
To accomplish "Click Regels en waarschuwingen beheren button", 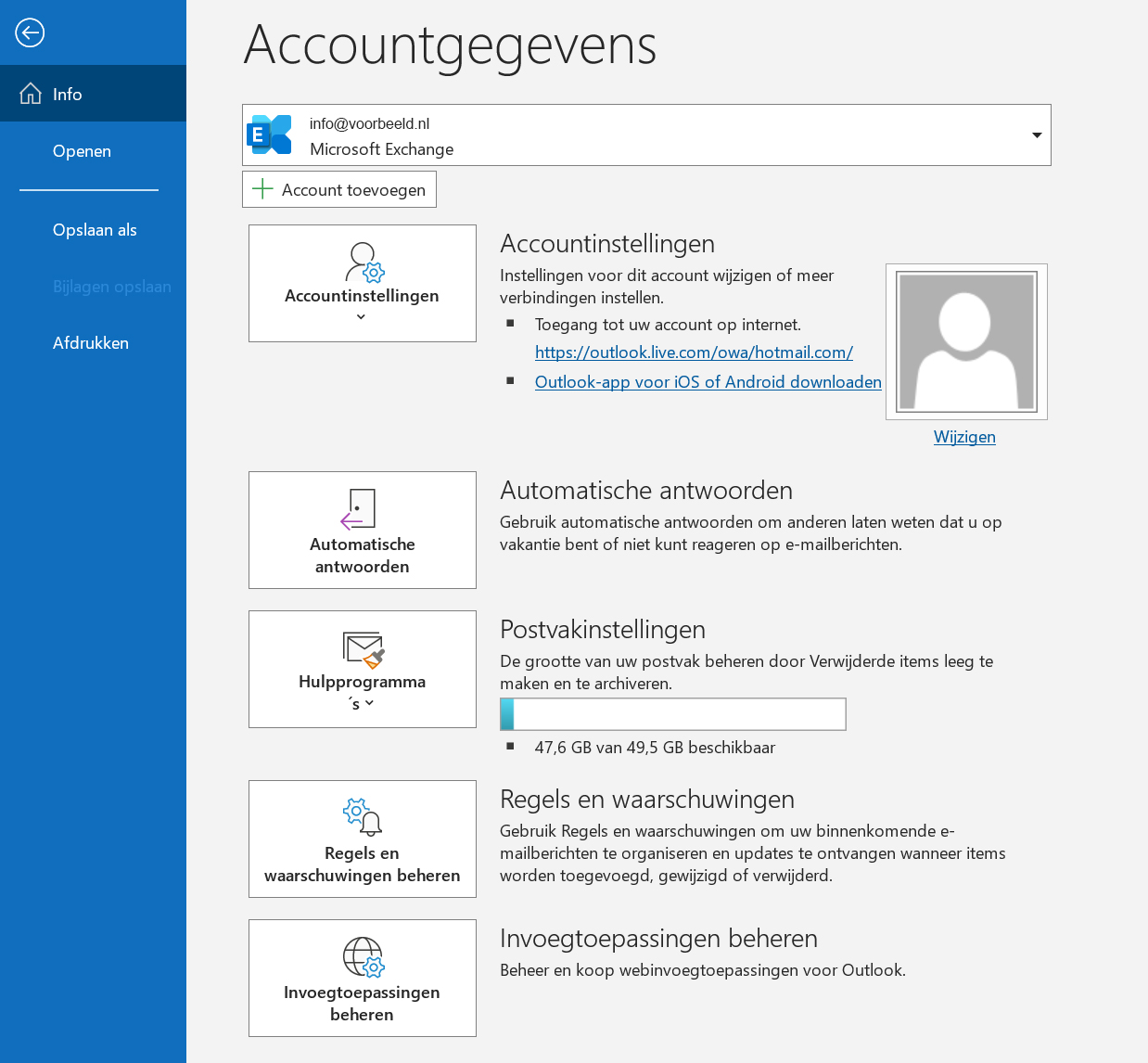I will click(363, 839).
